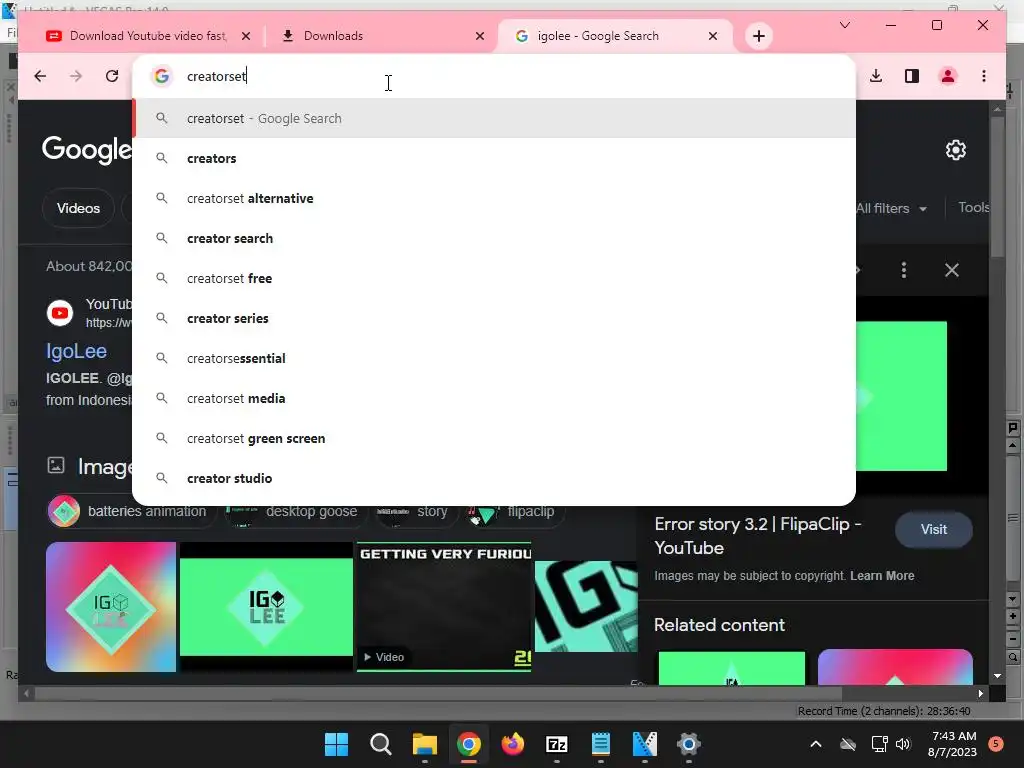The height and width of the screenshot is (768, 1024).
Task: Close the igolee Google Search tab
Action: point(712,36)
